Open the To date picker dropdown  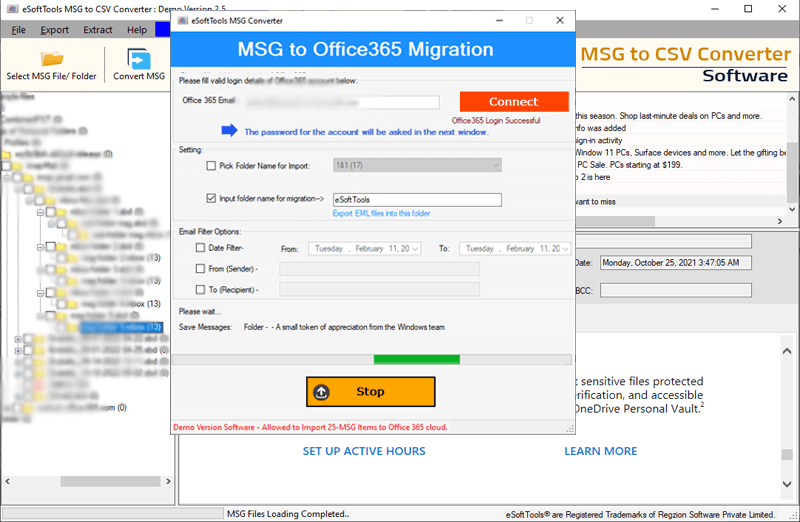tap(564, 248)
